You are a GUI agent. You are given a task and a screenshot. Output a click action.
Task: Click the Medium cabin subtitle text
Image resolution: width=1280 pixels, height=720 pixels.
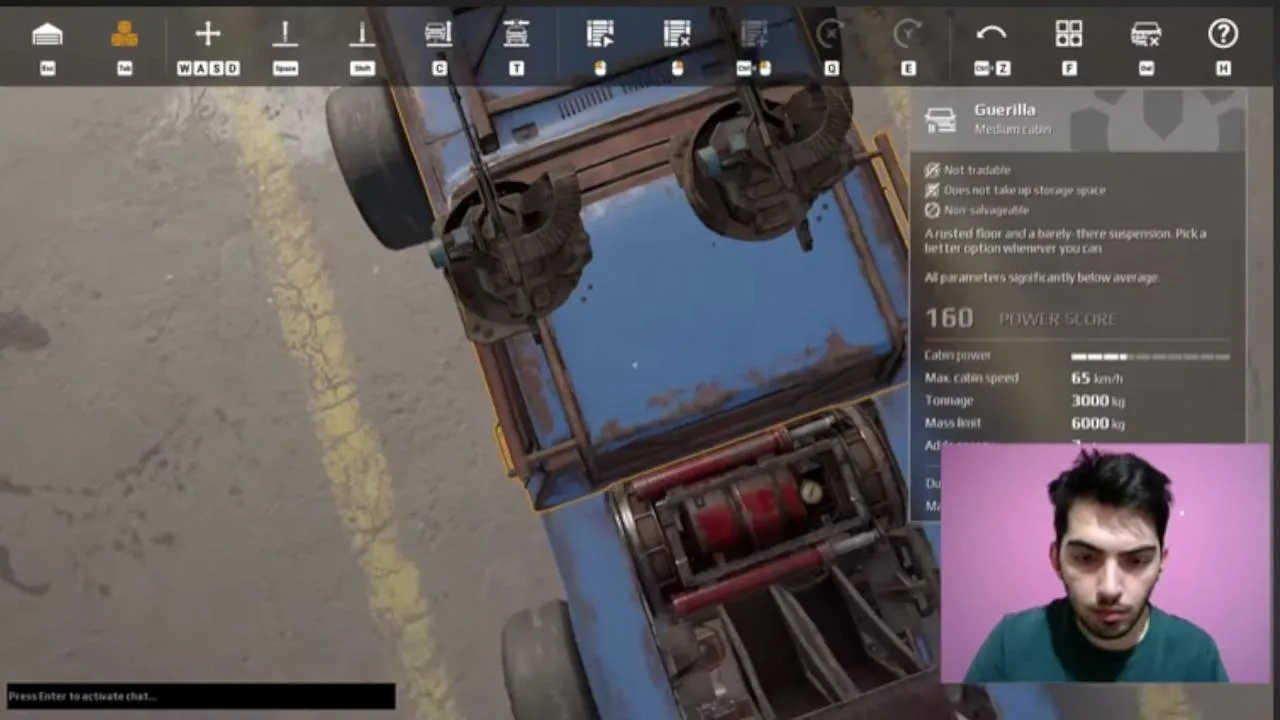(x=1013, y=129)
